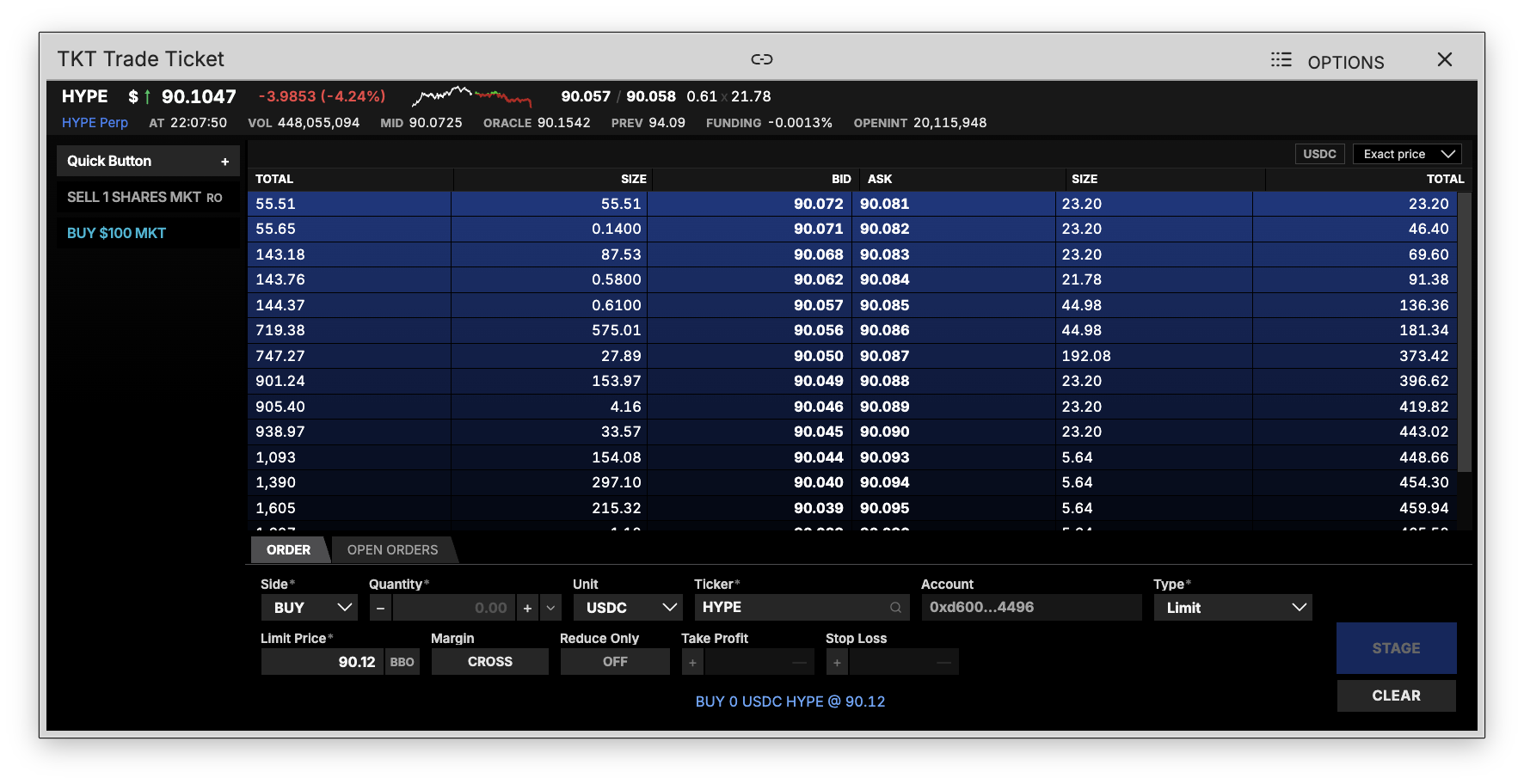Image resolution: width=1524 pixels, height=784 pixels.
Task: Increase quantity with plus button
Action: point(527,608)
